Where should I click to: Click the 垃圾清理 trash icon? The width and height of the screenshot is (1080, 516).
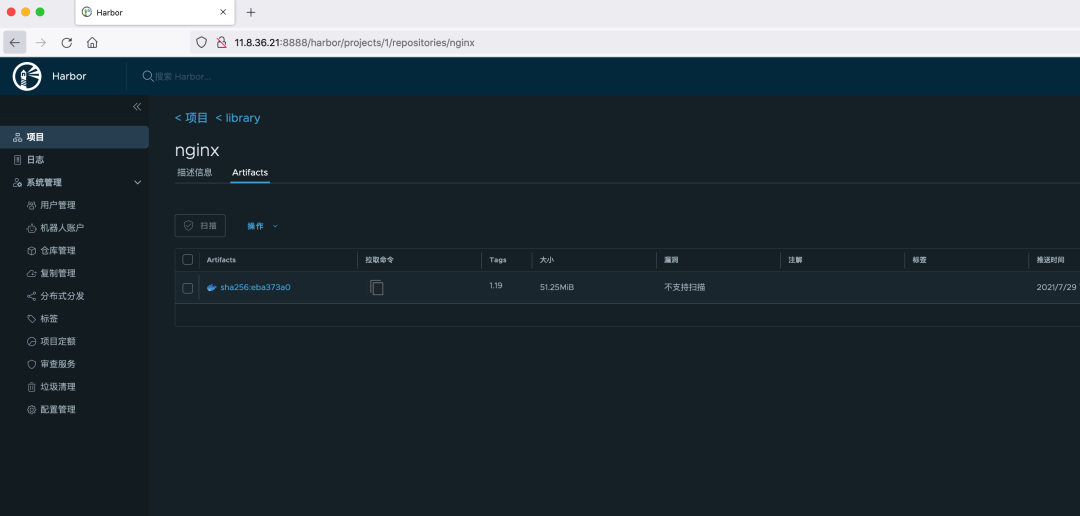31,387
